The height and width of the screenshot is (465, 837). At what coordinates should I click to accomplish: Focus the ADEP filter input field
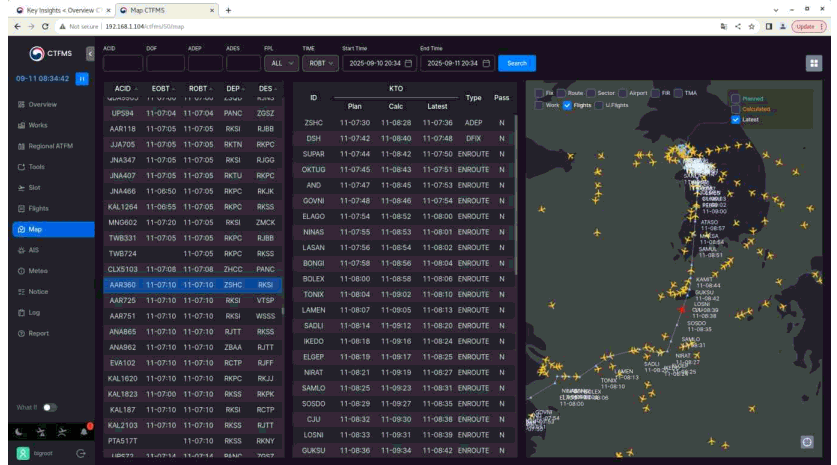(205, 64)
